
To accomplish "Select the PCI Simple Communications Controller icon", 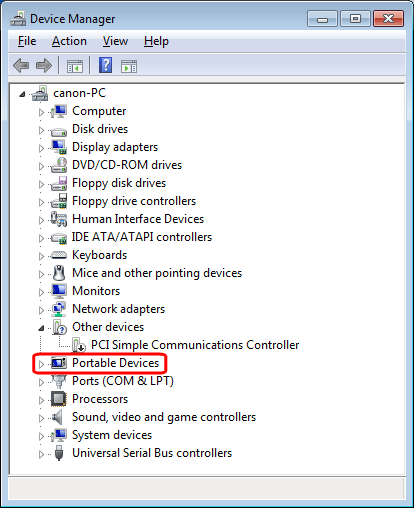I will (x=79, y=345).
